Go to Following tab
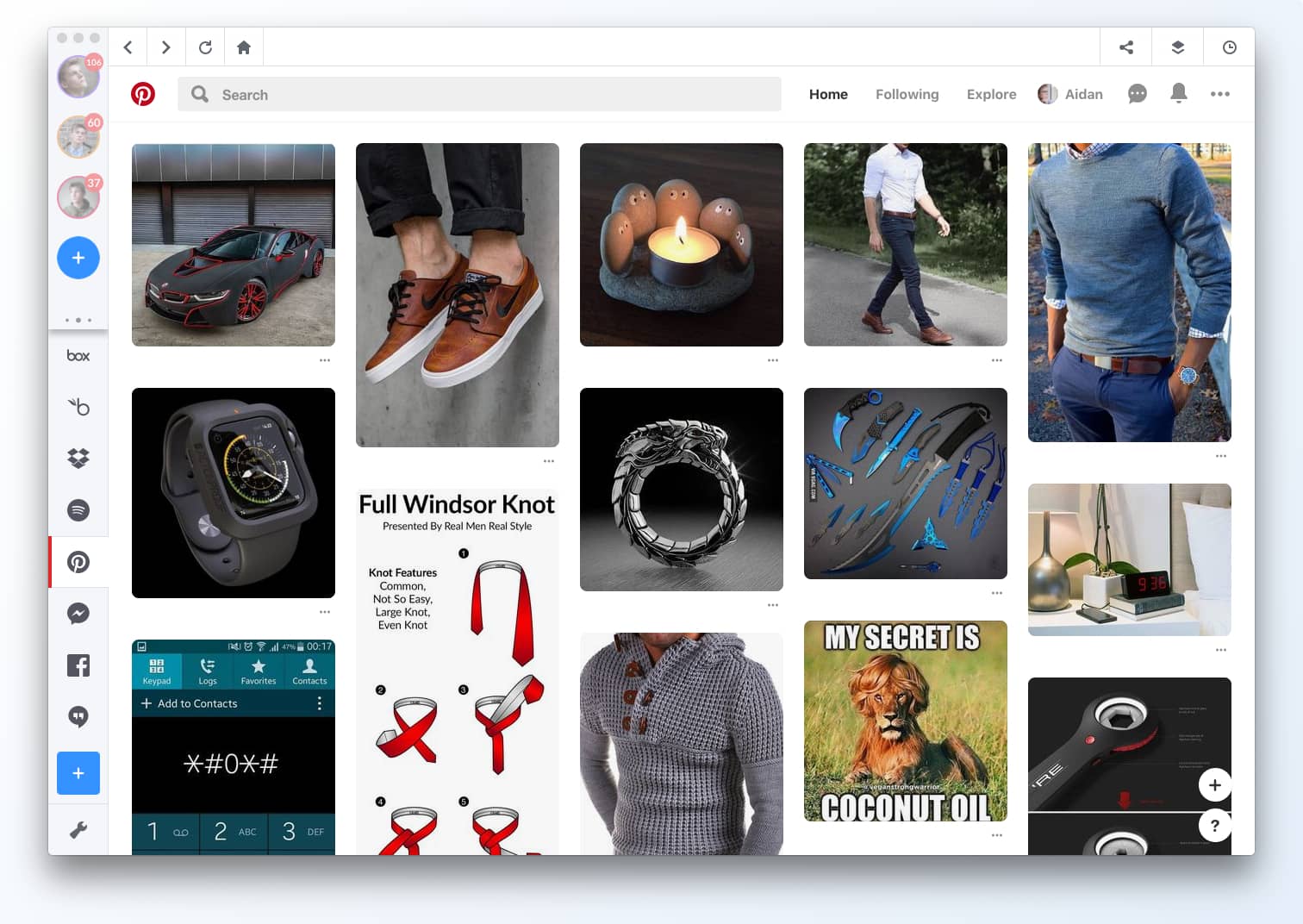The image size is (1303, 924). [x=907, y=95]
